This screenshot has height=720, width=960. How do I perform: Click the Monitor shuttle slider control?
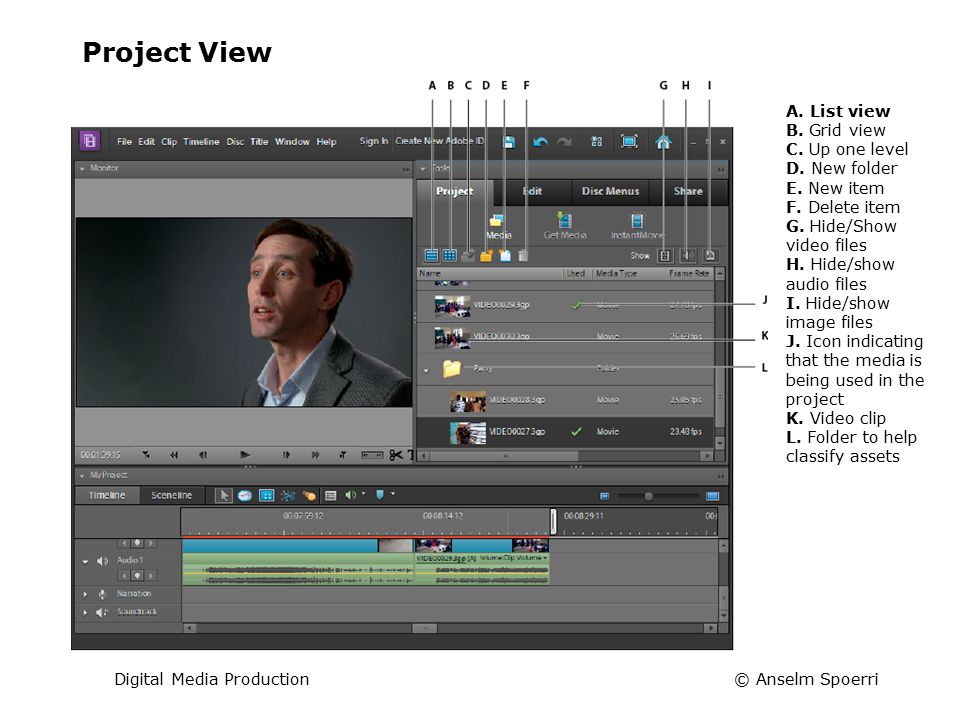(372, 455)
